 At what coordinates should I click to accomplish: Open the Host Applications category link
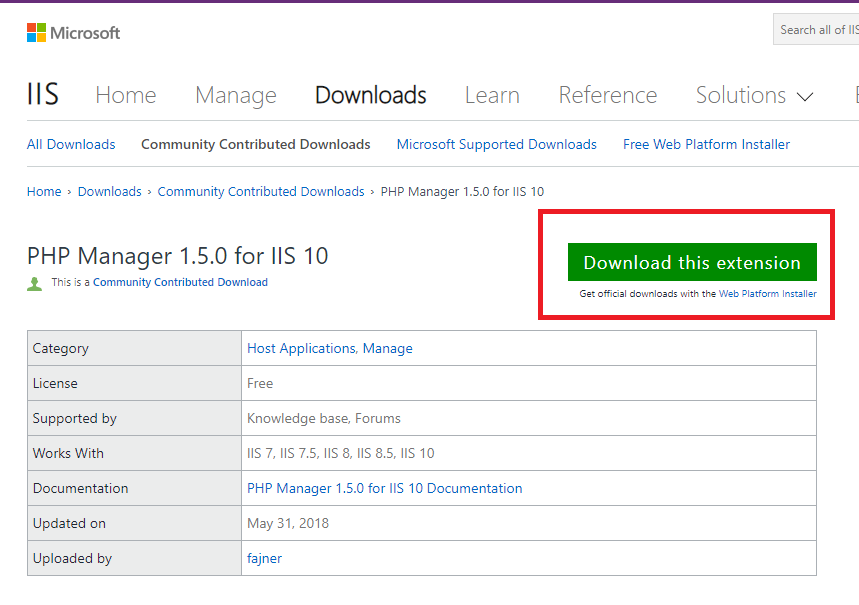pyautogui.click(x=302, y=349)
